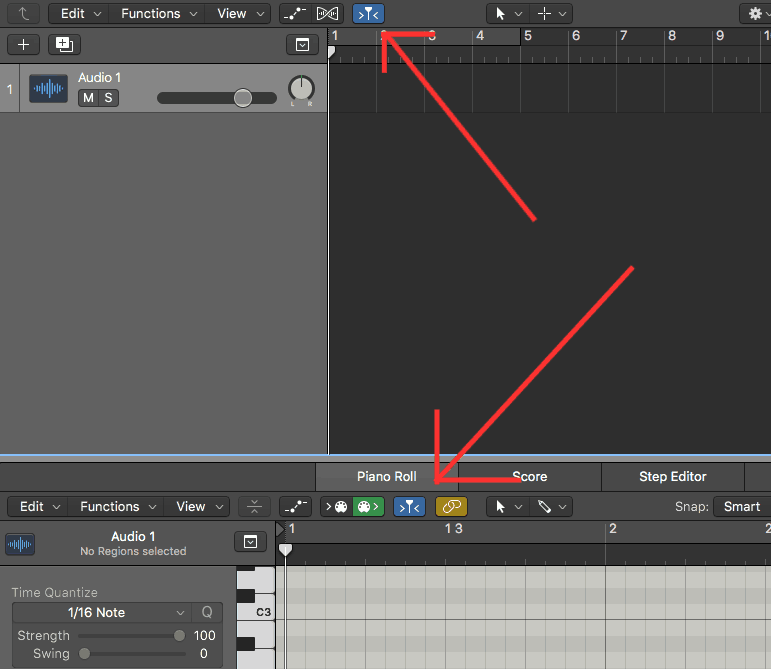Screen dimensions: 771x669
Task: Open the Functions menu in the Piano Roll
Action: (117, 507)
